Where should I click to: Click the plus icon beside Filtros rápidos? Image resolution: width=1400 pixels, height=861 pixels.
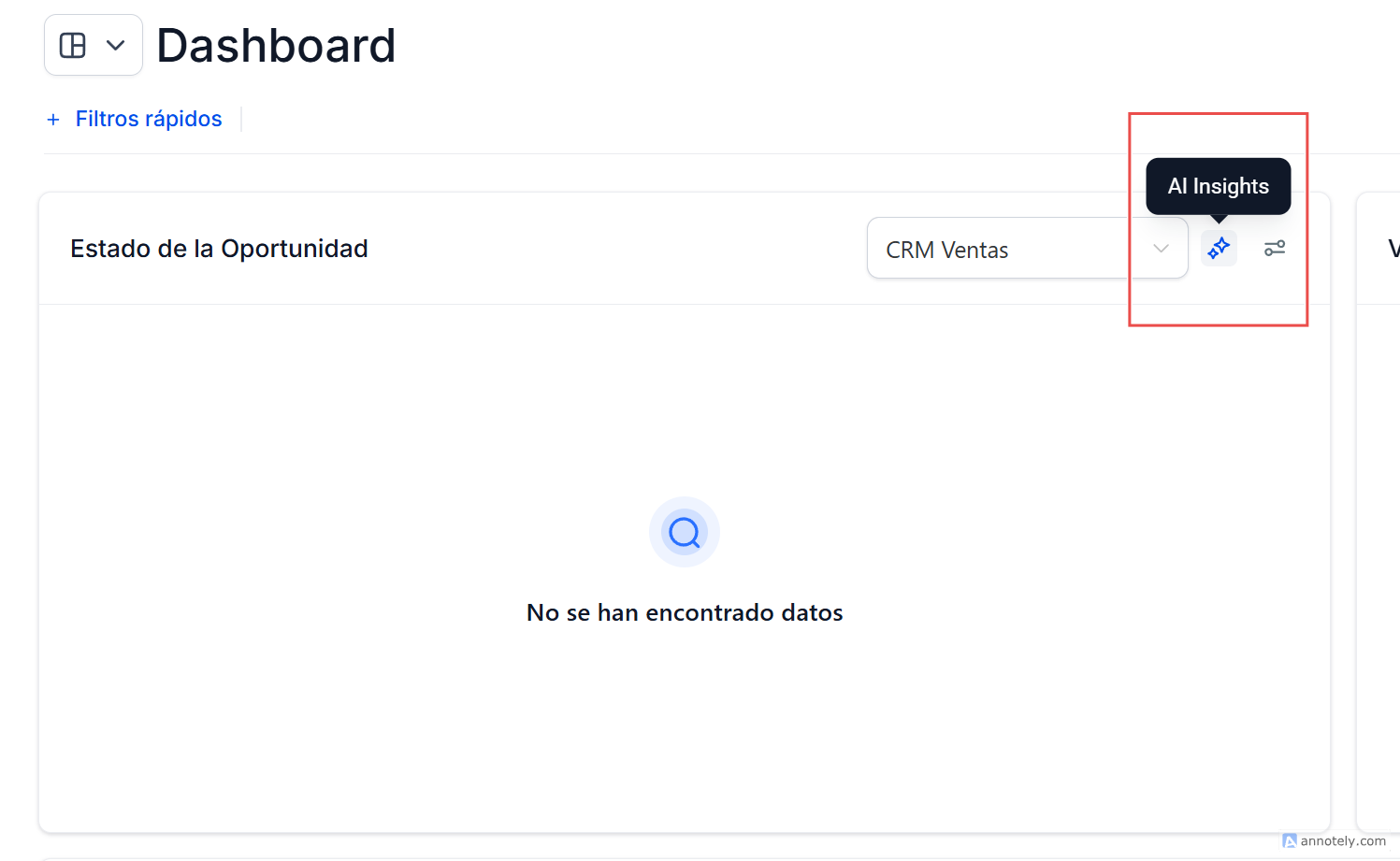(53, 120)
